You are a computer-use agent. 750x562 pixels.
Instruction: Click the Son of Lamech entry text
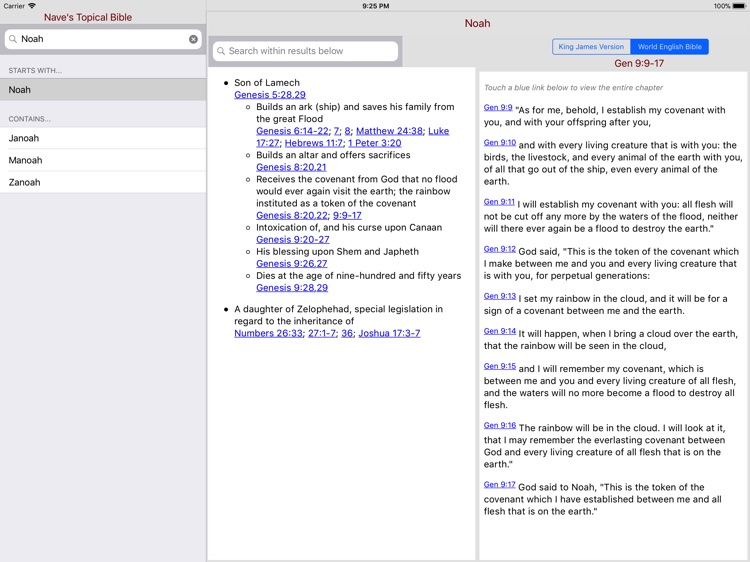pos(267,83)
